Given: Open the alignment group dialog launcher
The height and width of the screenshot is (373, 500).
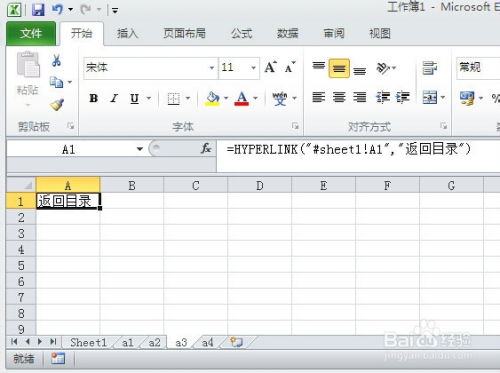Looking at the screenshot, I should [443, 126].
